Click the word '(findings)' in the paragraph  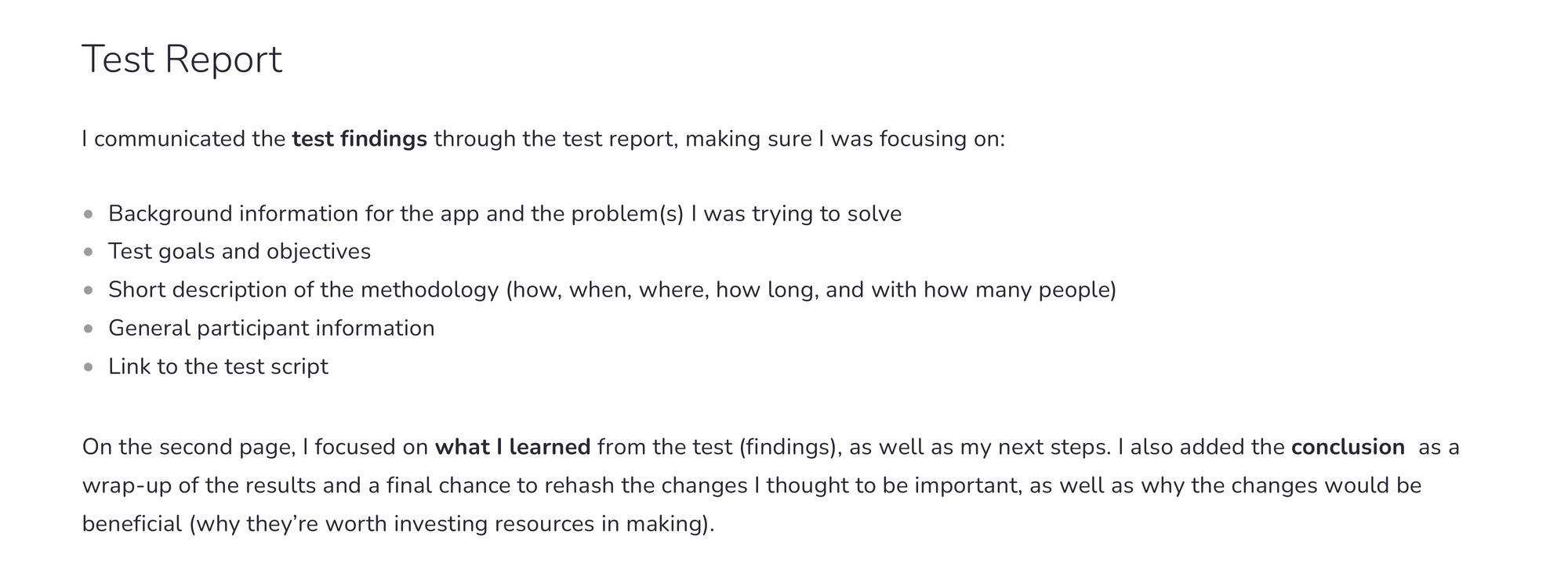coord(789,447)
